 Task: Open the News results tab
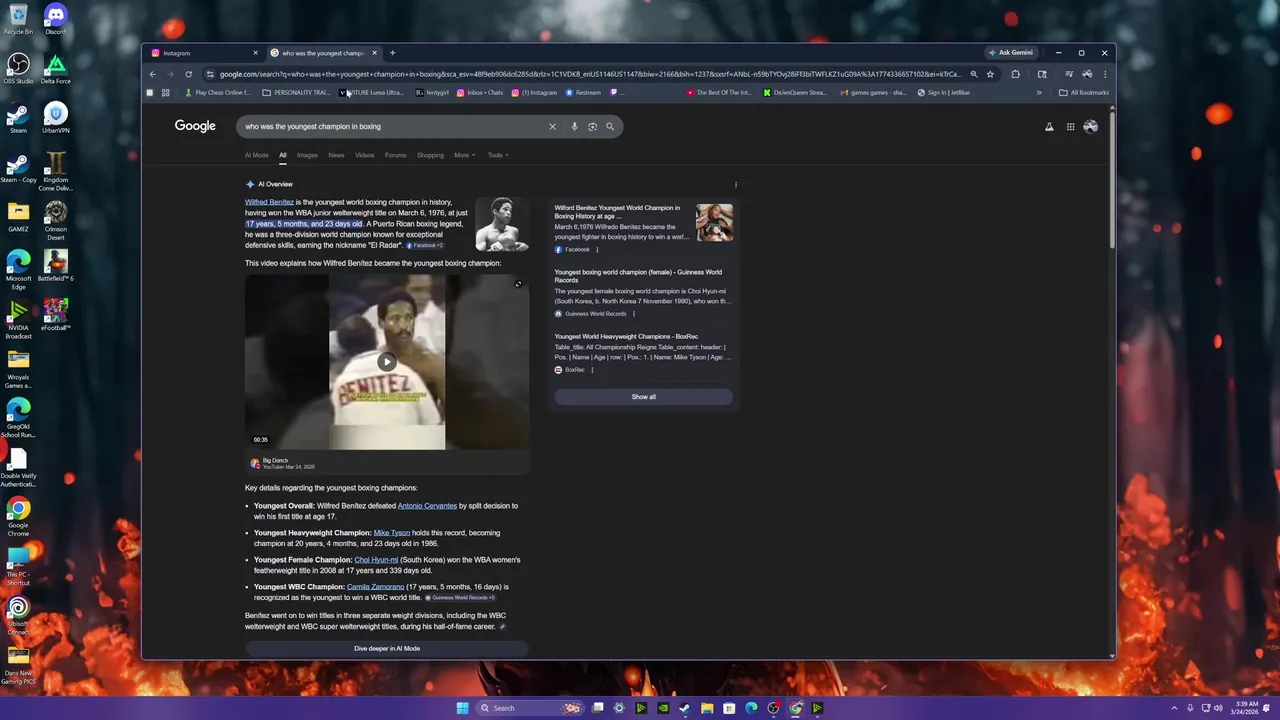pyautogui.click(x=336, y=155)
